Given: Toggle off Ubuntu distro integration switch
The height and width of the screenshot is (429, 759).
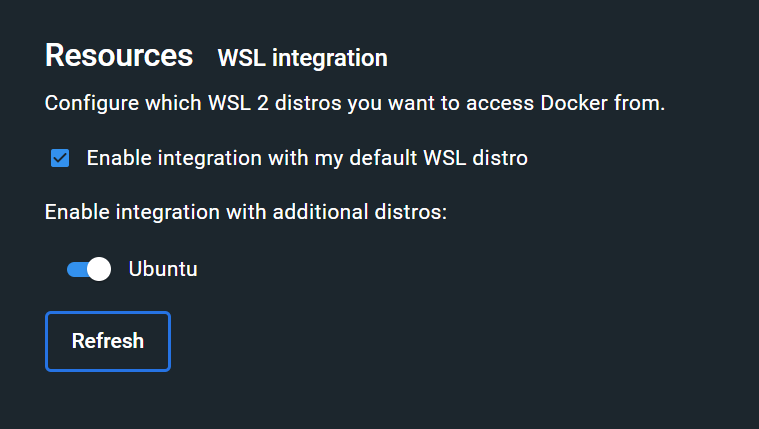Looking at the screenshot, I should pos(88,269).
